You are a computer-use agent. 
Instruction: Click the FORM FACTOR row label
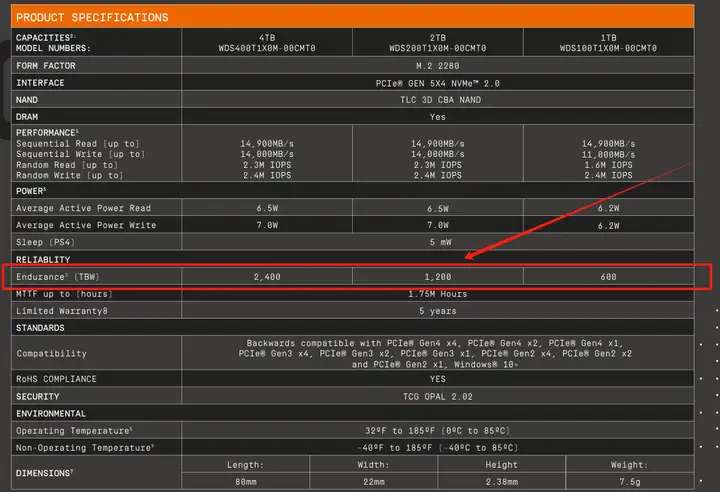(x=45, y=66)
